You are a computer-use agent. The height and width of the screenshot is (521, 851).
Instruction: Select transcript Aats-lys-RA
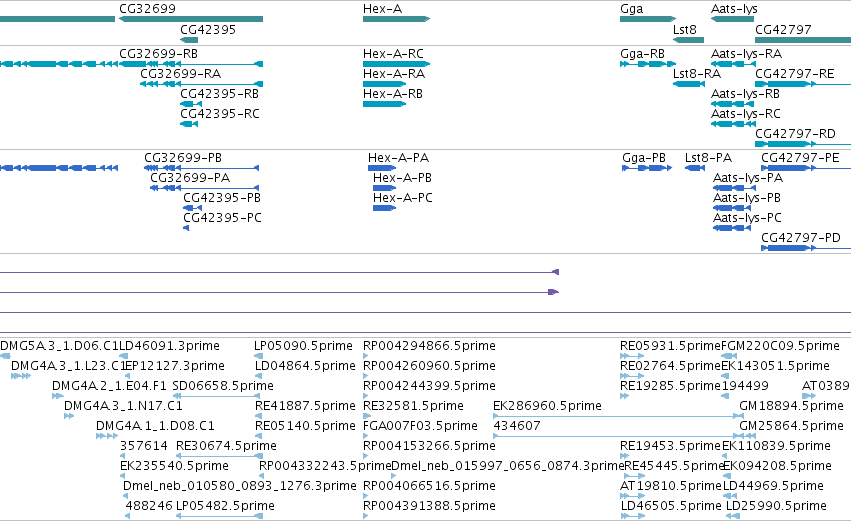pyautogui.click(x=746, y=54)
